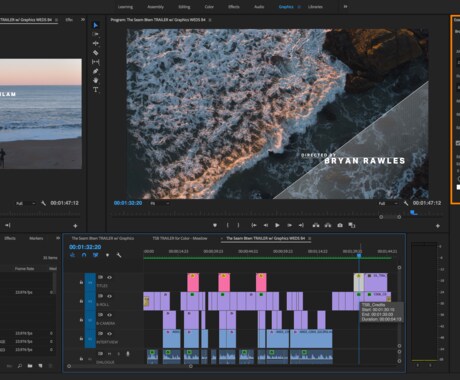Toggle visibility eye of B-ROLL track

point(109,296)
